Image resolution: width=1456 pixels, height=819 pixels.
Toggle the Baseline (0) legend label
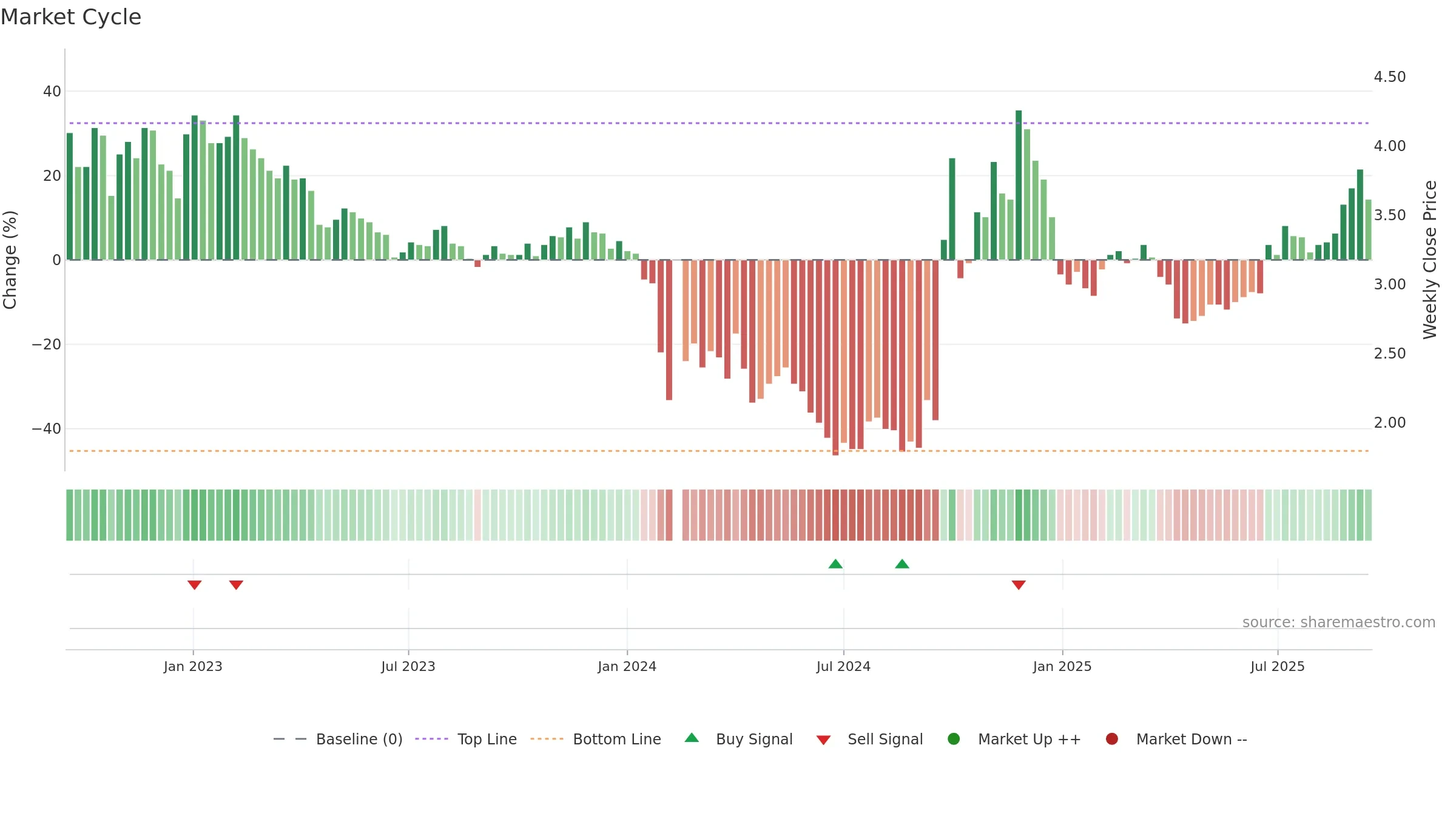click(359, 739)
